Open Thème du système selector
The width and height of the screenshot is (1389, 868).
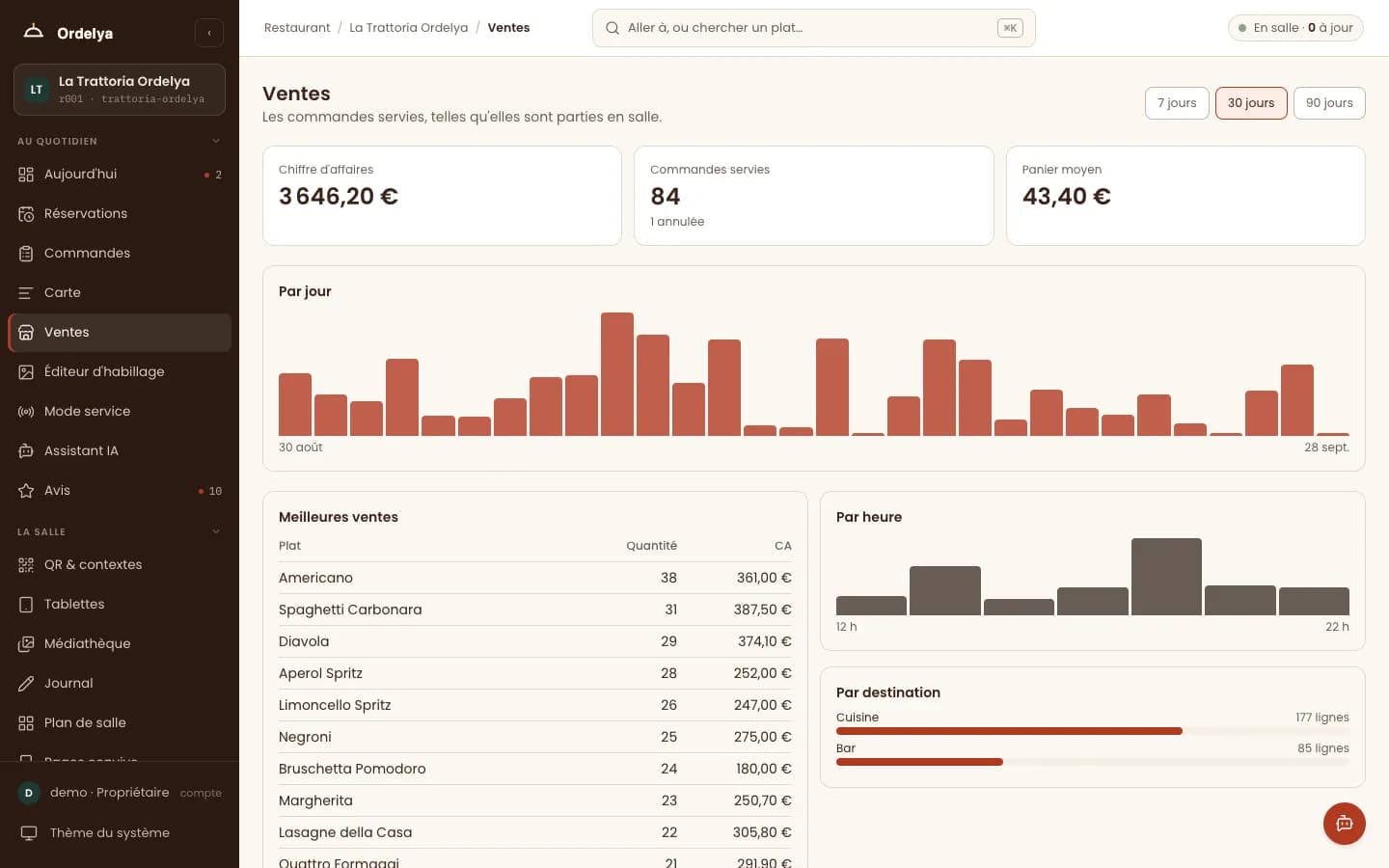pyautogui.click(x=120, y=833)
